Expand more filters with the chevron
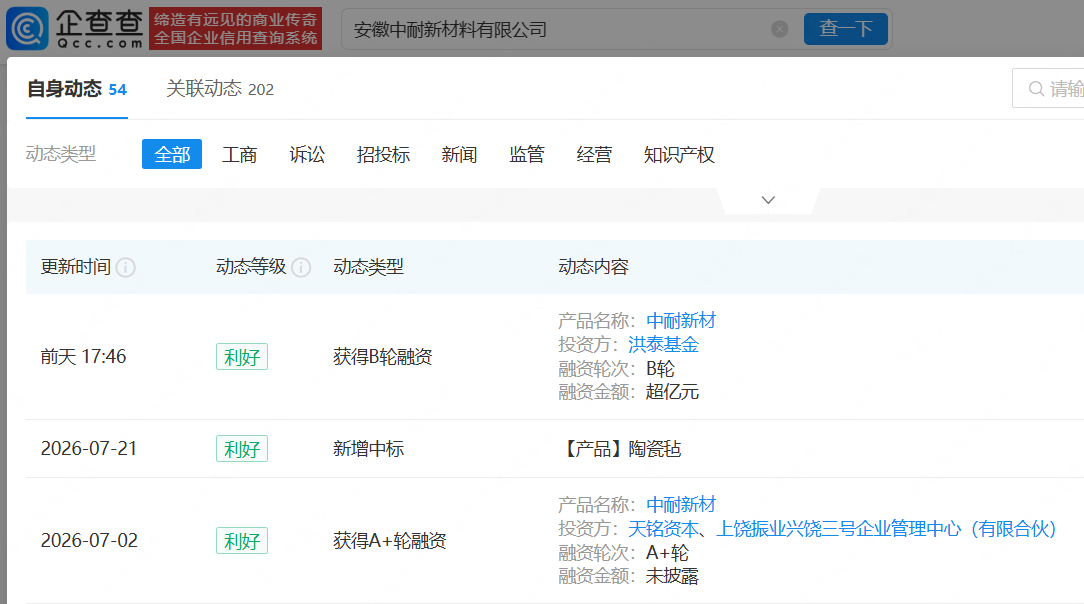The height and width of the screenshot is (604, 1084). click(768, 200)
